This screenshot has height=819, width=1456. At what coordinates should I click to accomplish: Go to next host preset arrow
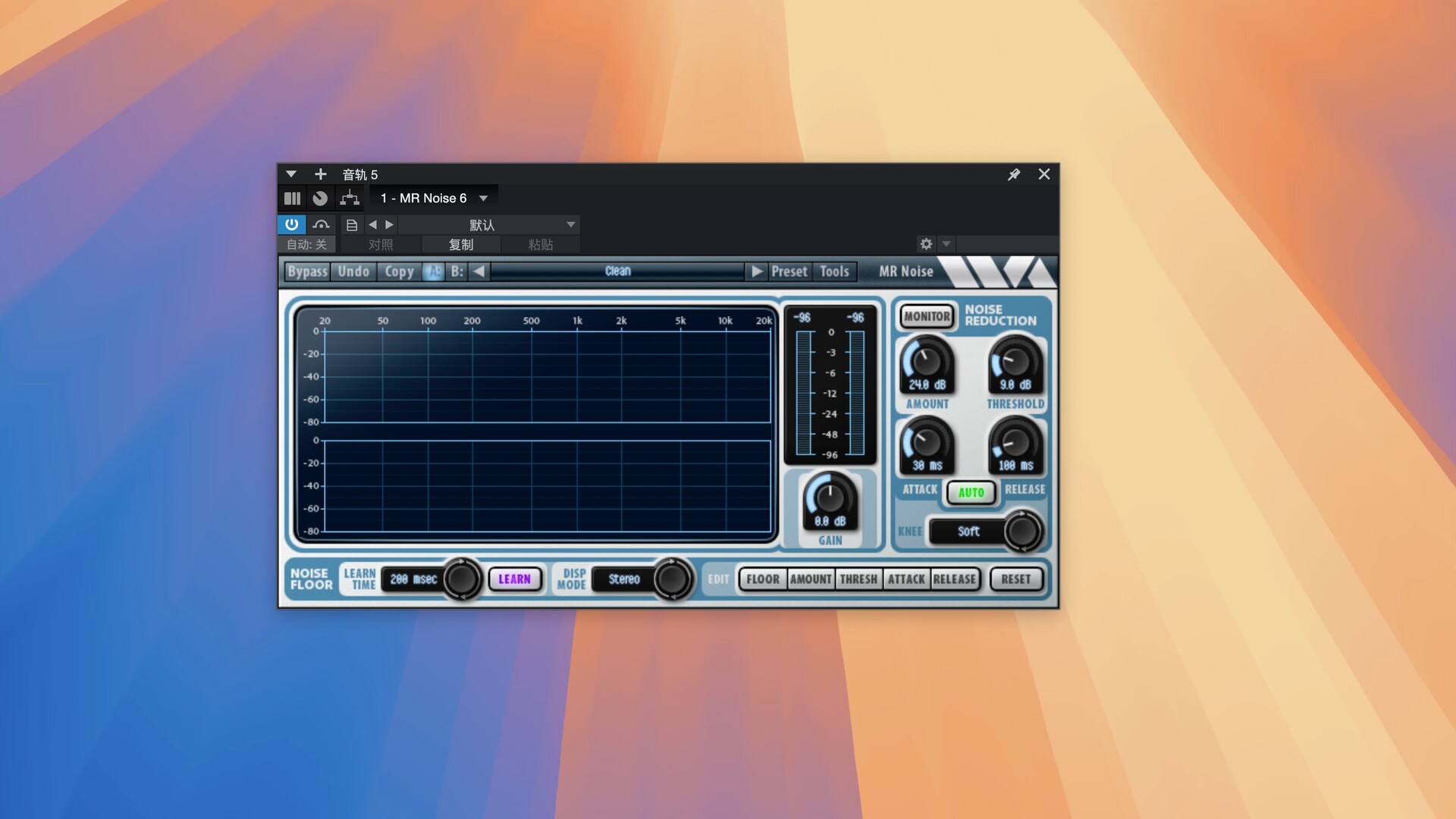[389, 224]
